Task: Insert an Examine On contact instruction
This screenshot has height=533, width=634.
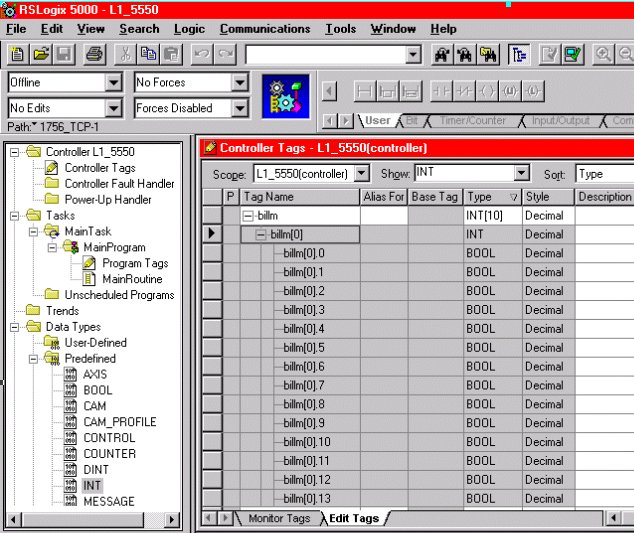Action: tap(441, 91)
